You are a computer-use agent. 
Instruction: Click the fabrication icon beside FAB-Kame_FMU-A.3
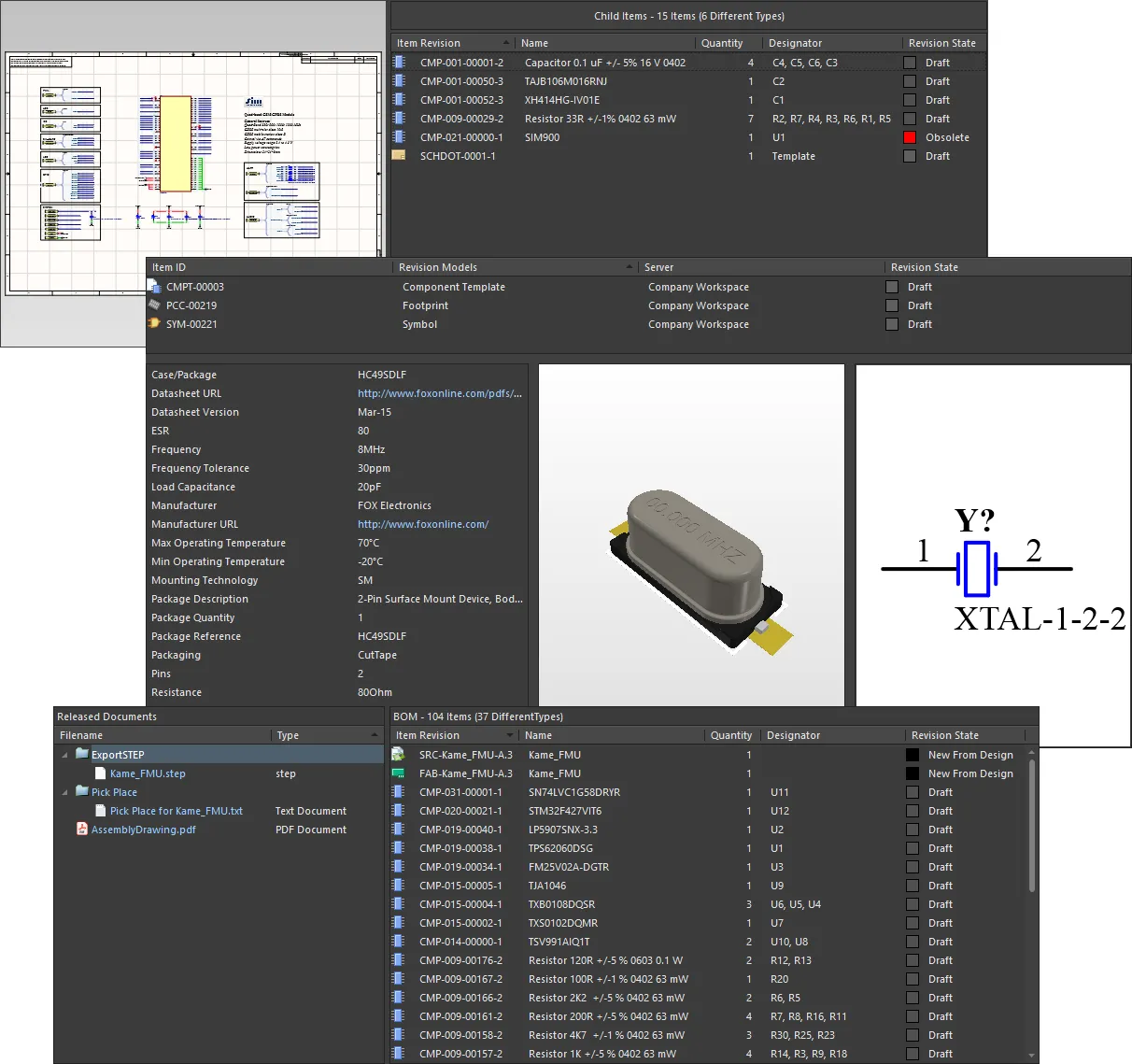click(x=399, y=773)
